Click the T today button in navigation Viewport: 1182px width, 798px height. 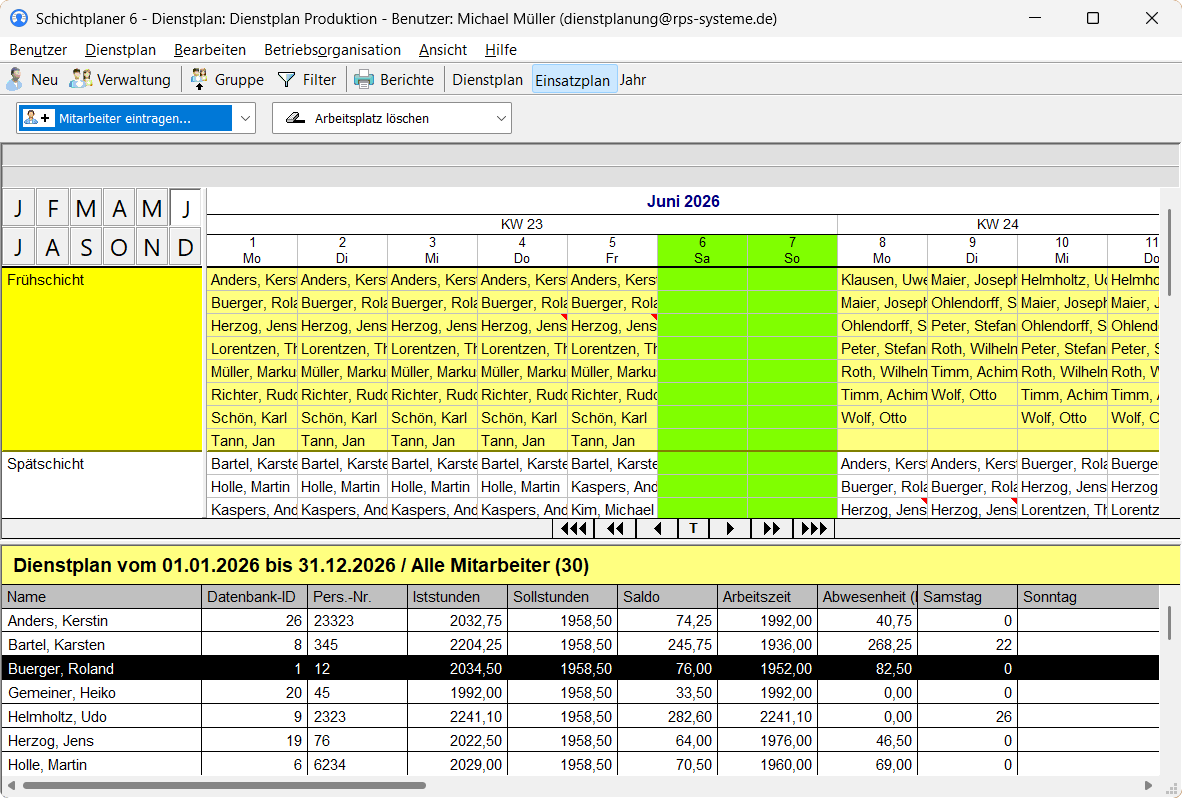click(x=694, y=528)
